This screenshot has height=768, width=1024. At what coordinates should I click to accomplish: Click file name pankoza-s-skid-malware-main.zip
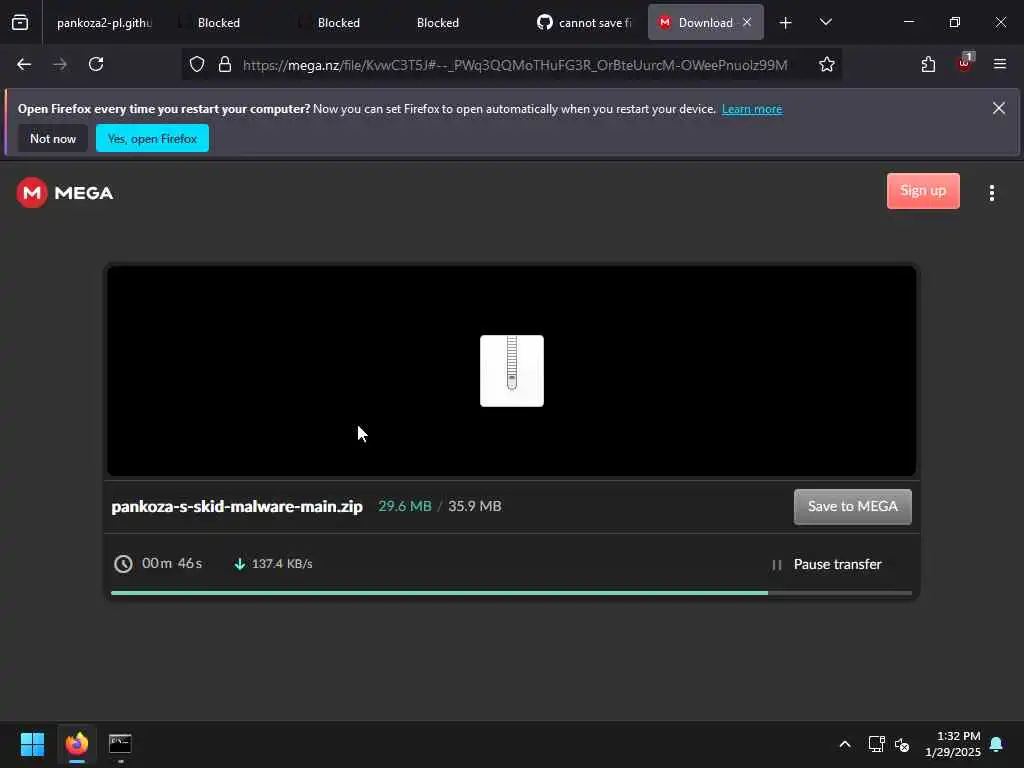(236, 506)
